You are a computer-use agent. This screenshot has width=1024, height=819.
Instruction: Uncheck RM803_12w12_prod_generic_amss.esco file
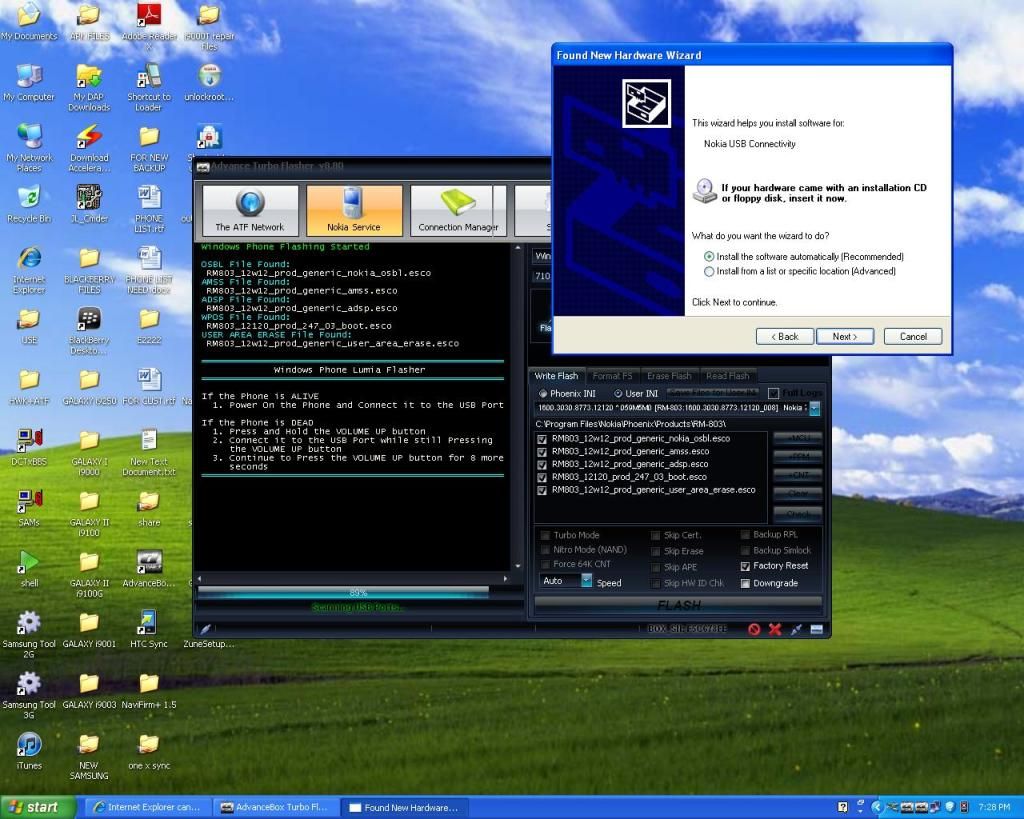[x=541, y=452]
